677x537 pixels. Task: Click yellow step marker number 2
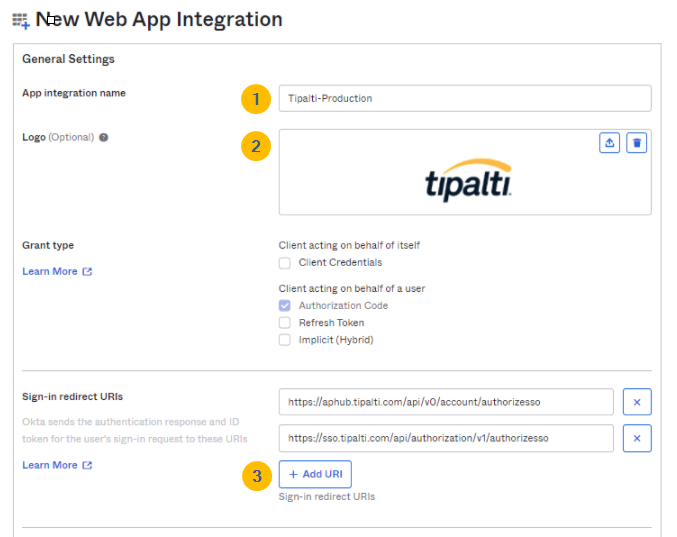pos(256,146)
